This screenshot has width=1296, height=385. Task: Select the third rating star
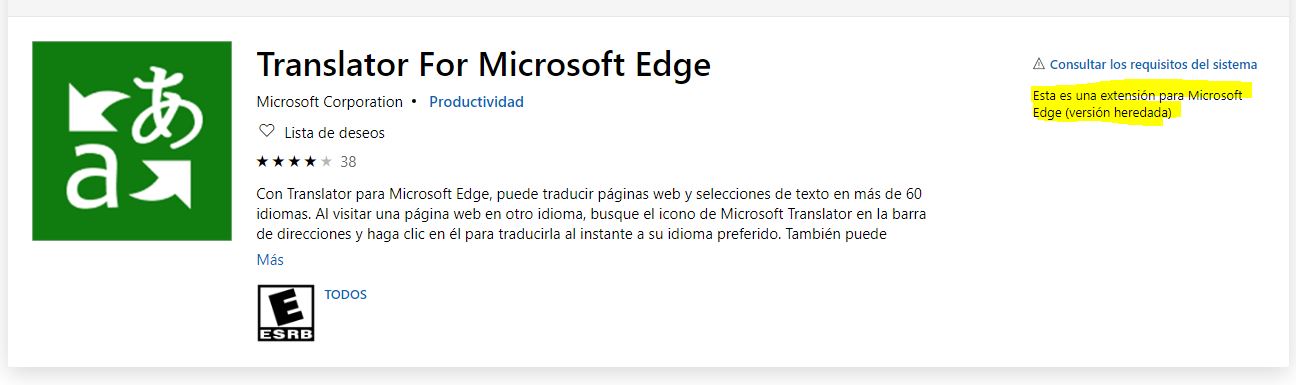coord(294,161)
